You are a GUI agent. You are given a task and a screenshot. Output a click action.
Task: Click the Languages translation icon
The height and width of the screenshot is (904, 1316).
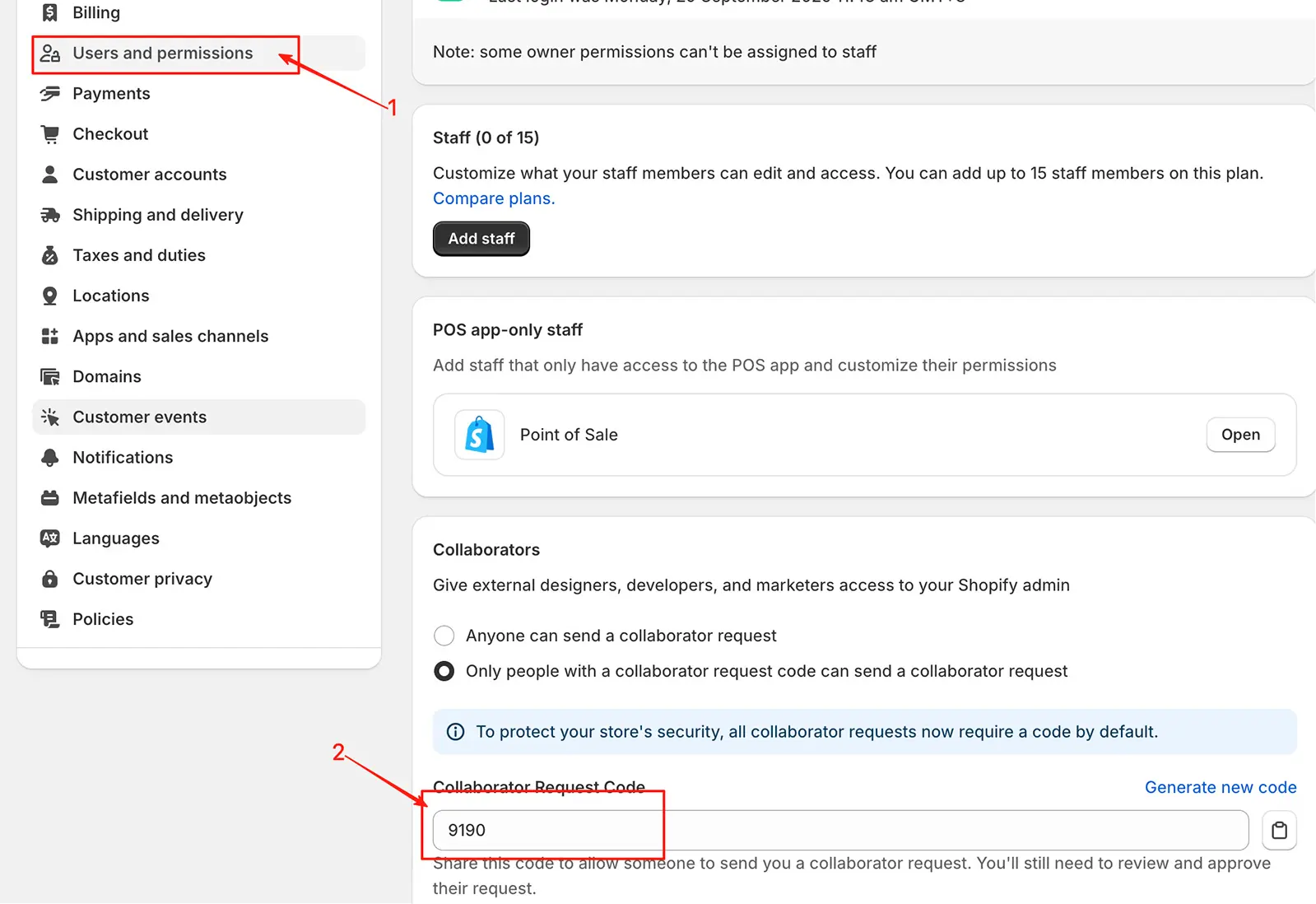(x=49, y=538)
